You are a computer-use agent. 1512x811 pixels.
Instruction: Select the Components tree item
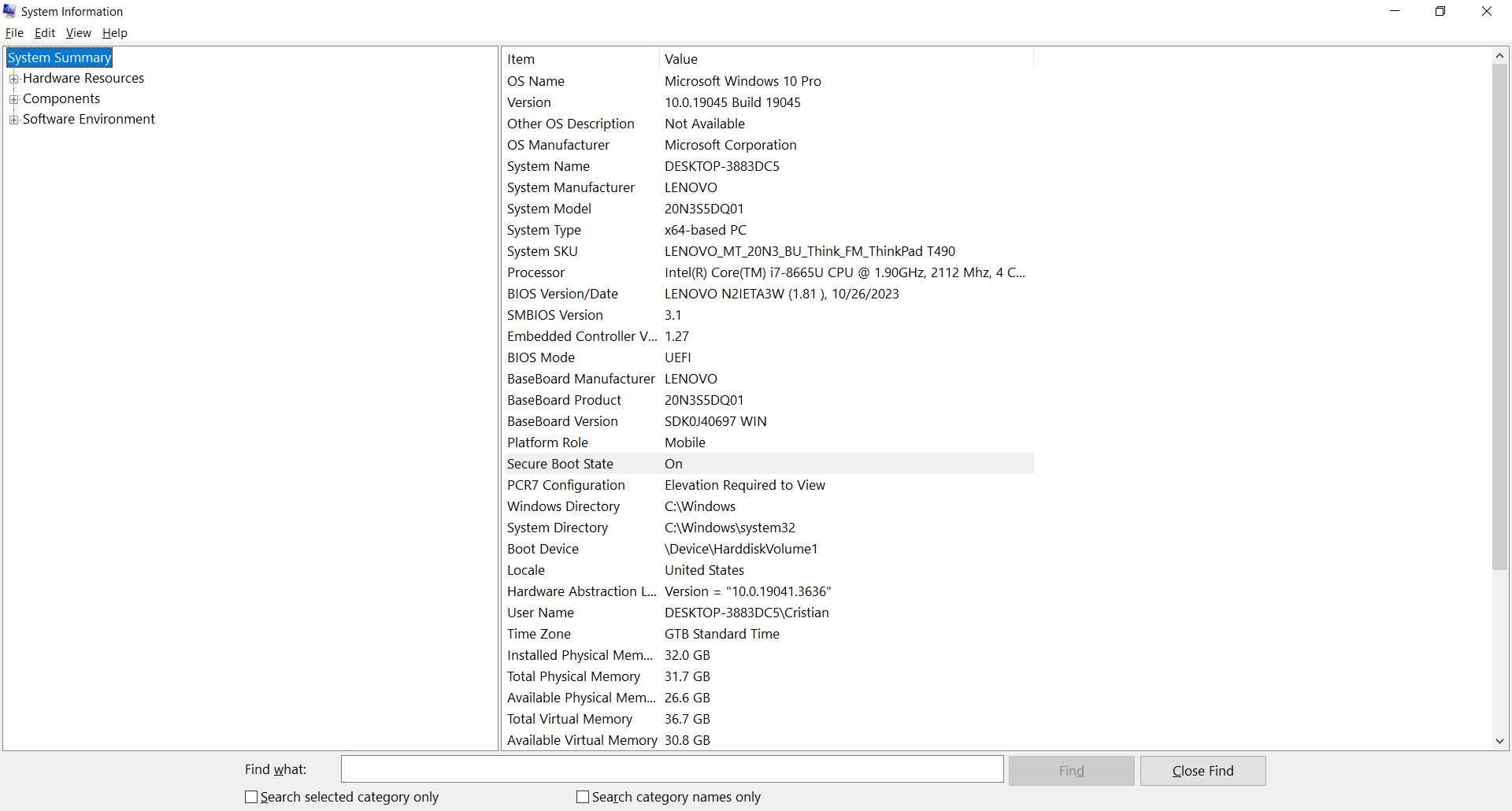(61, 98)
